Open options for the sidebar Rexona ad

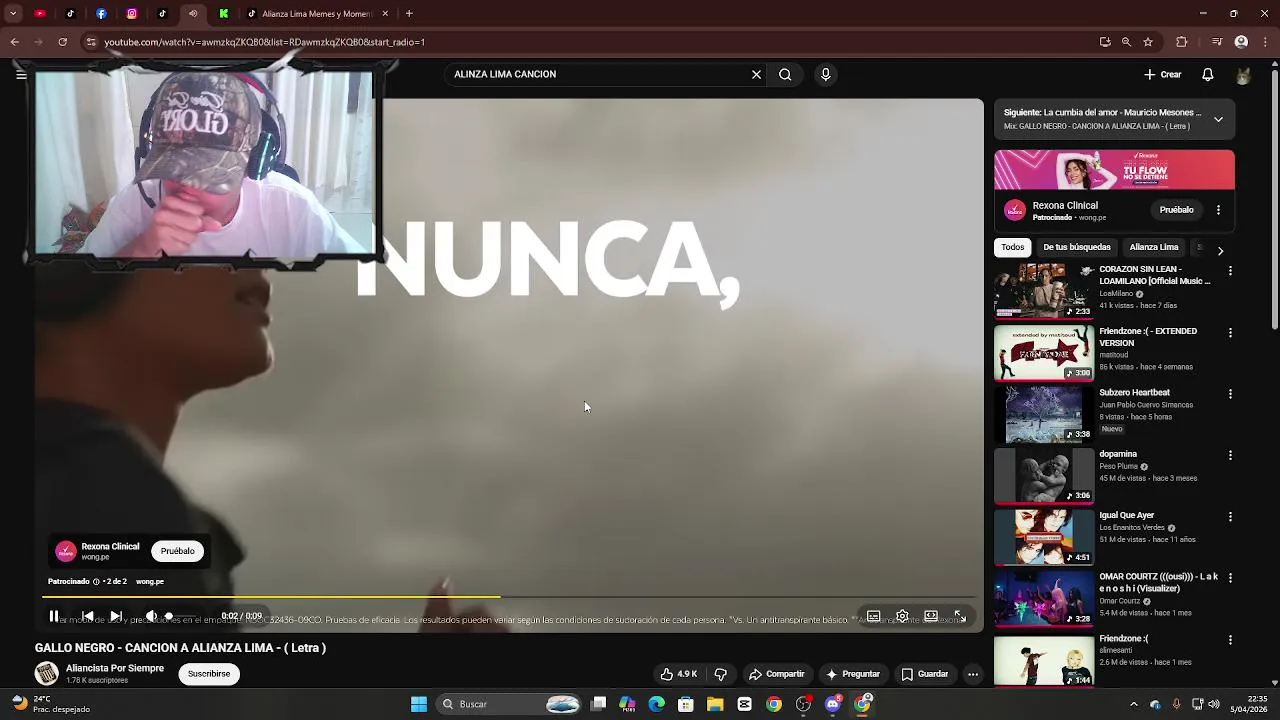(x=1218, y=210)
